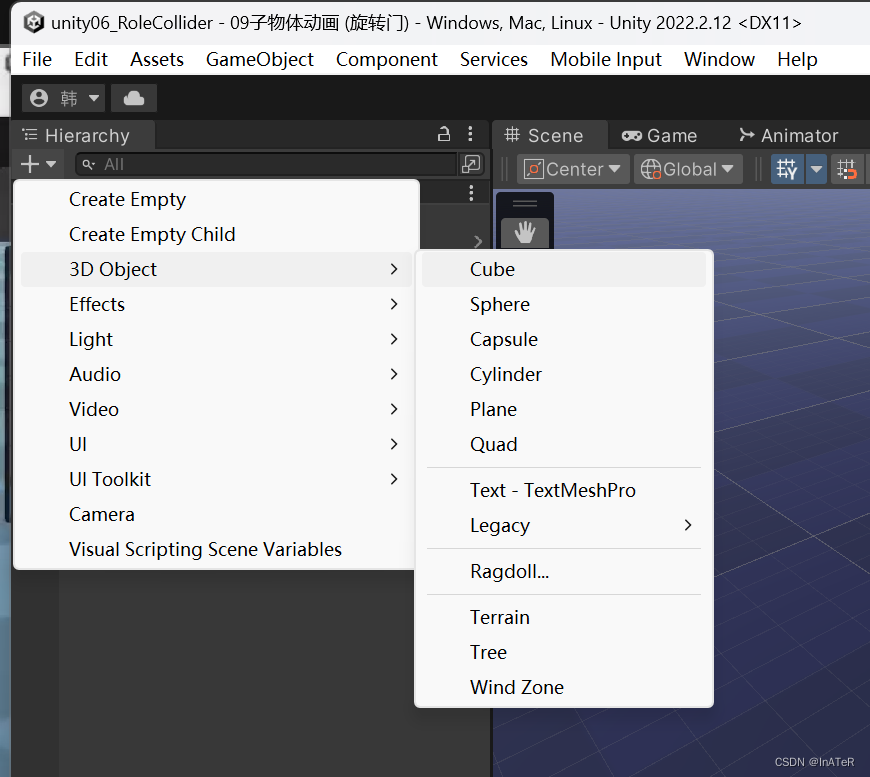Screen dimensions: 870x777
Task: Click the All search field in Hierarchy
Action: tap(250, 164)
